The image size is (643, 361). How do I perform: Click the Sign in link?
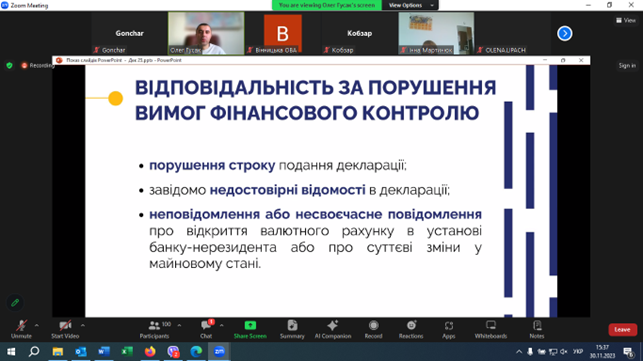pos(627,65)
